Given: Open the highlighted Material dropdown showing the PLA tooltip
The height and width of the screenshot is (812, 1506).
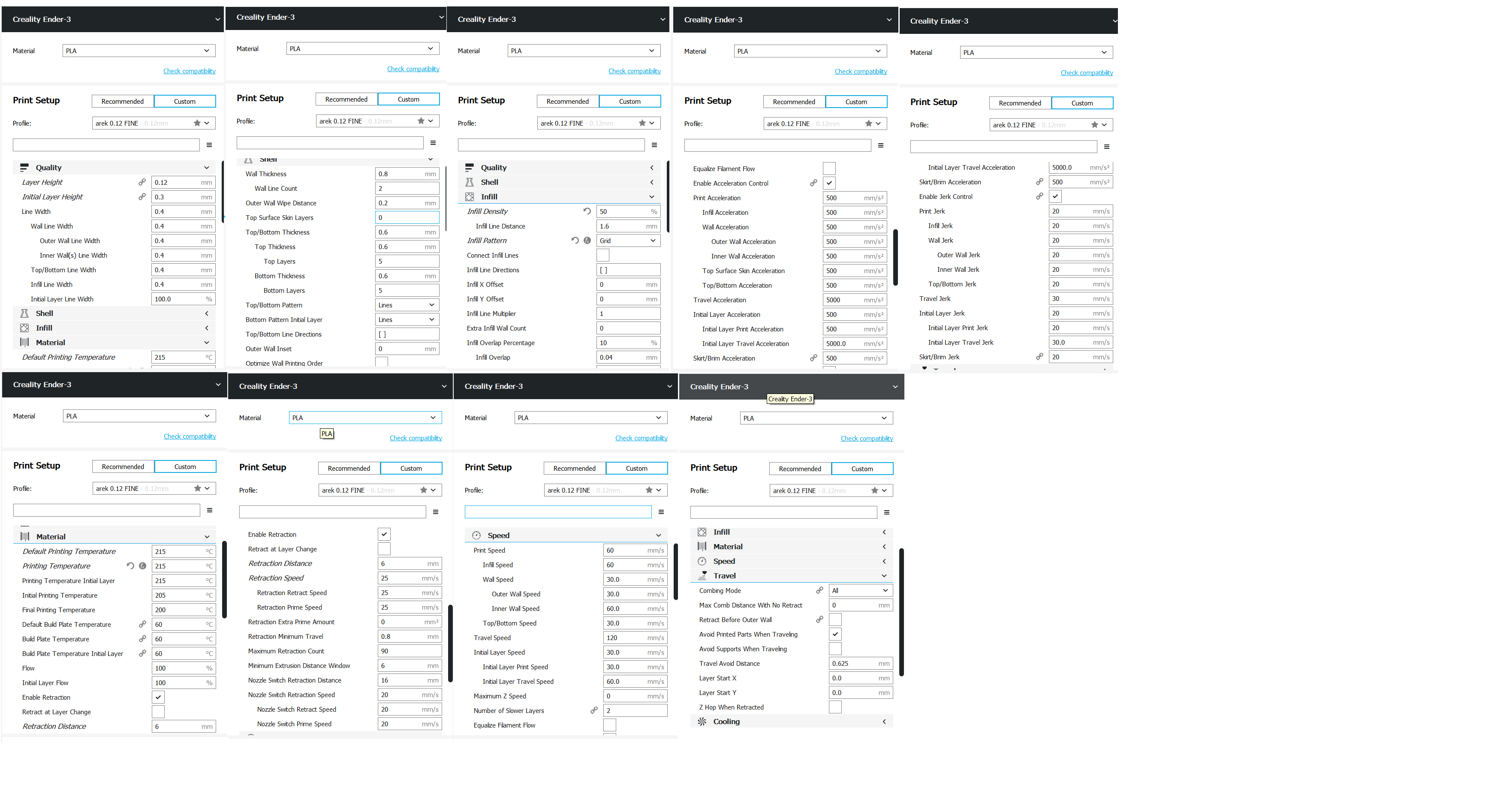Looking at the screenshot, I should coord(365,418).
